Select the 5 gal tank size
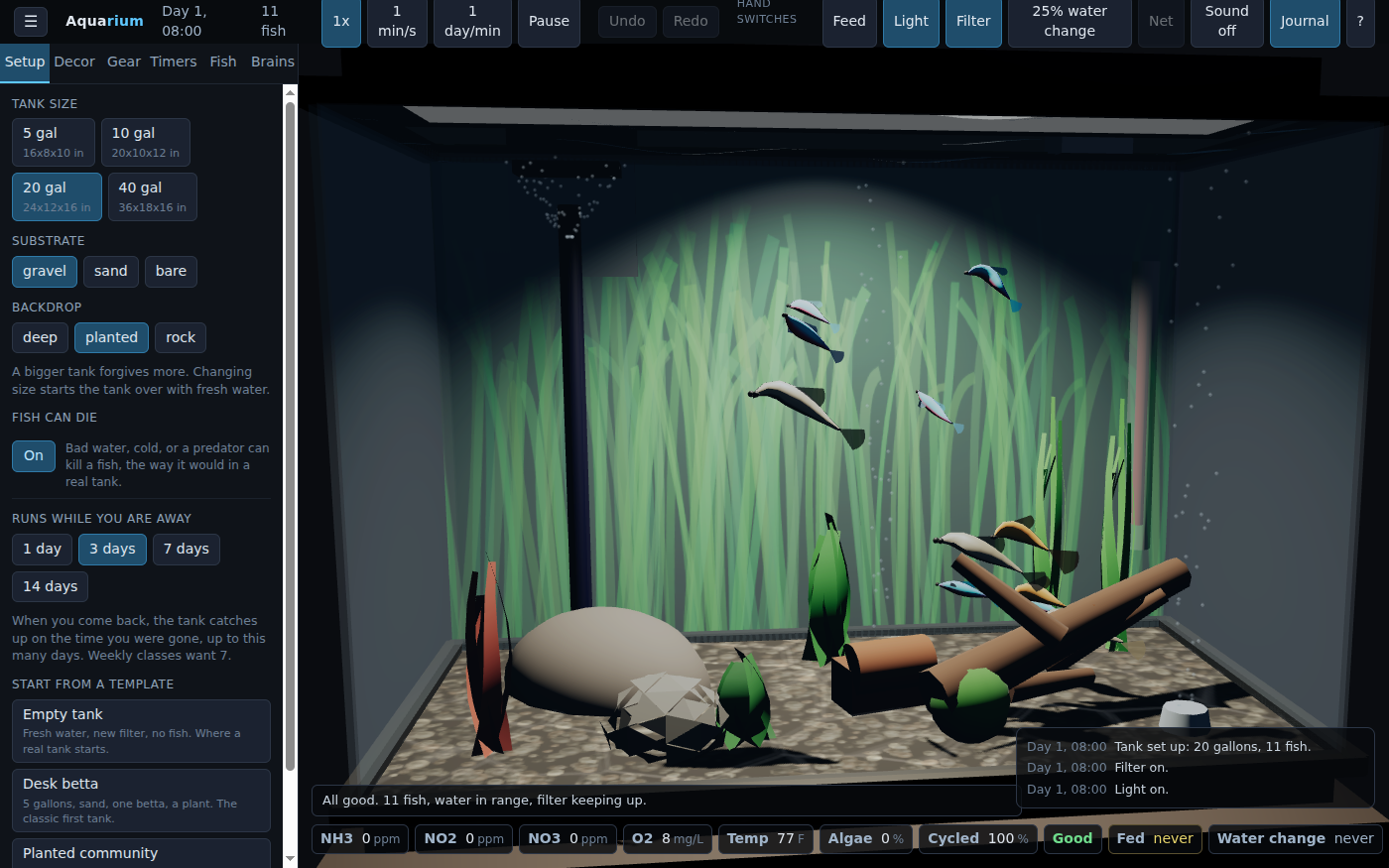This screenshot has height=868, width=1389. (x=54, y=142)
